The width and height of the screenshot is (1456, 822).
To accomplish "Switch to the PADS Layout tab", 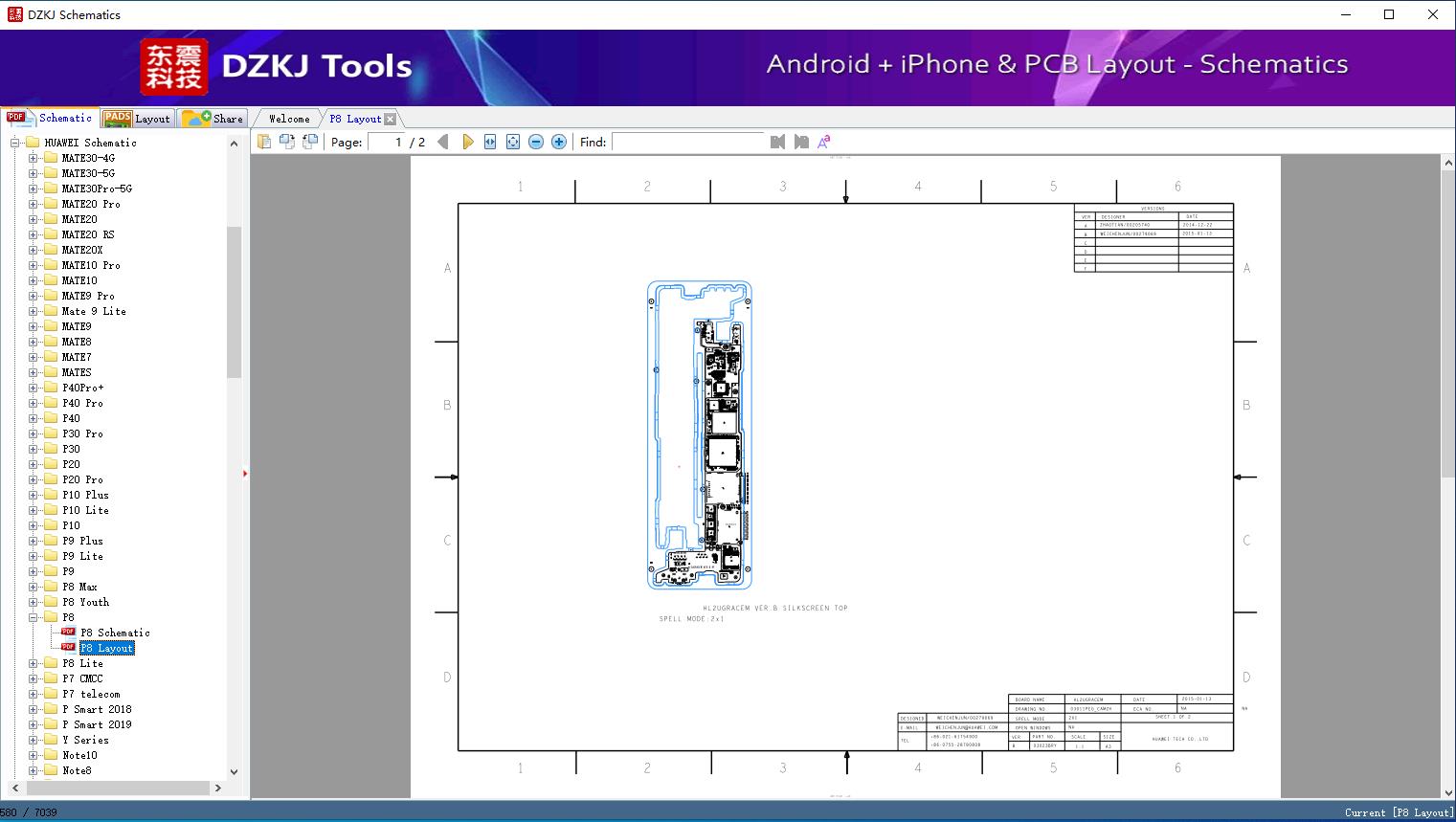I will pyautogui.click(x=137, y=119).
